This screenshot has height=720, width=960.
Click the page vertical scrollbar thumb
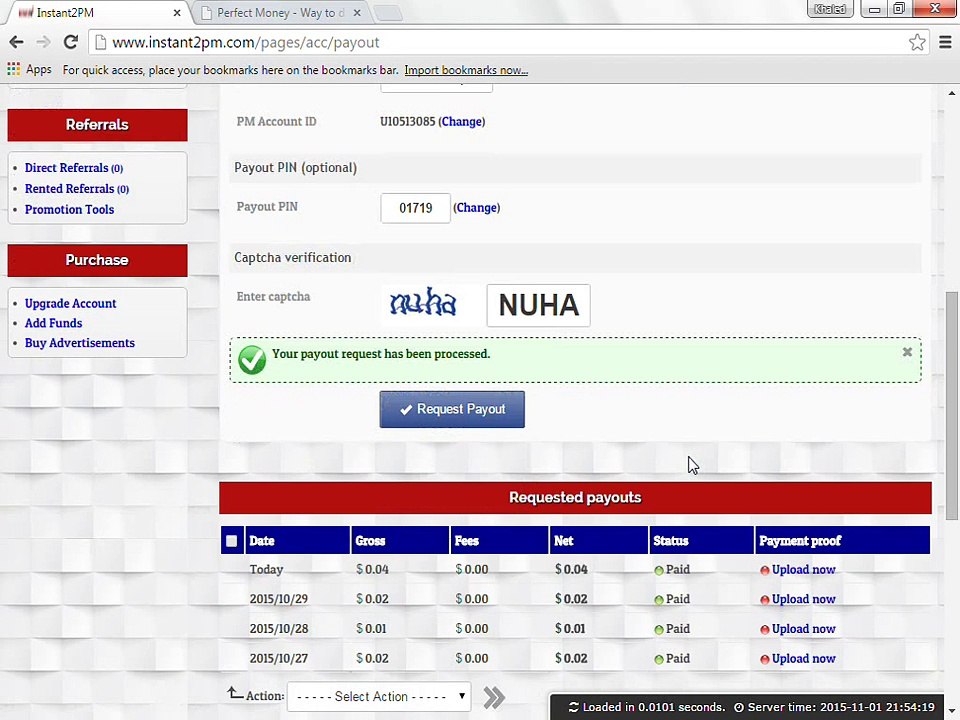coord(951,406)
